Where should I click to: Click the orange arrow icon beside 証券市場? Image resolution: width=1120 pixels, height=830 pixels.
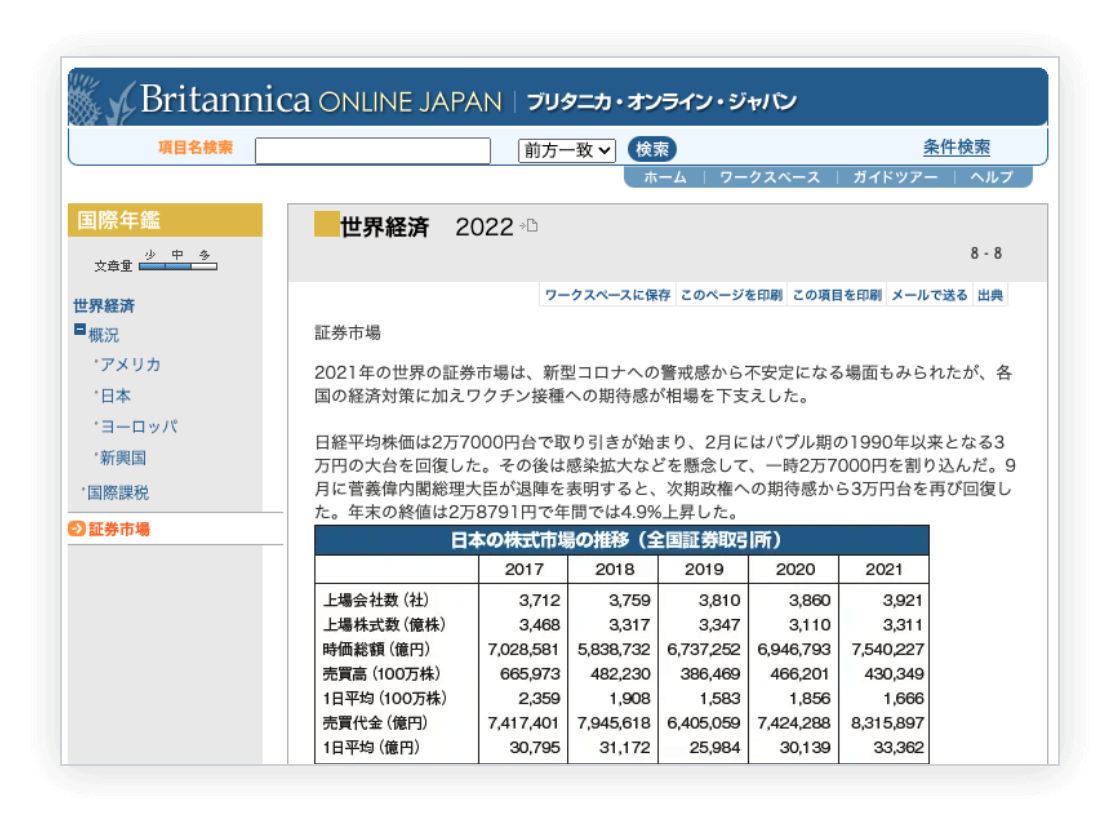tap(77, 529)
